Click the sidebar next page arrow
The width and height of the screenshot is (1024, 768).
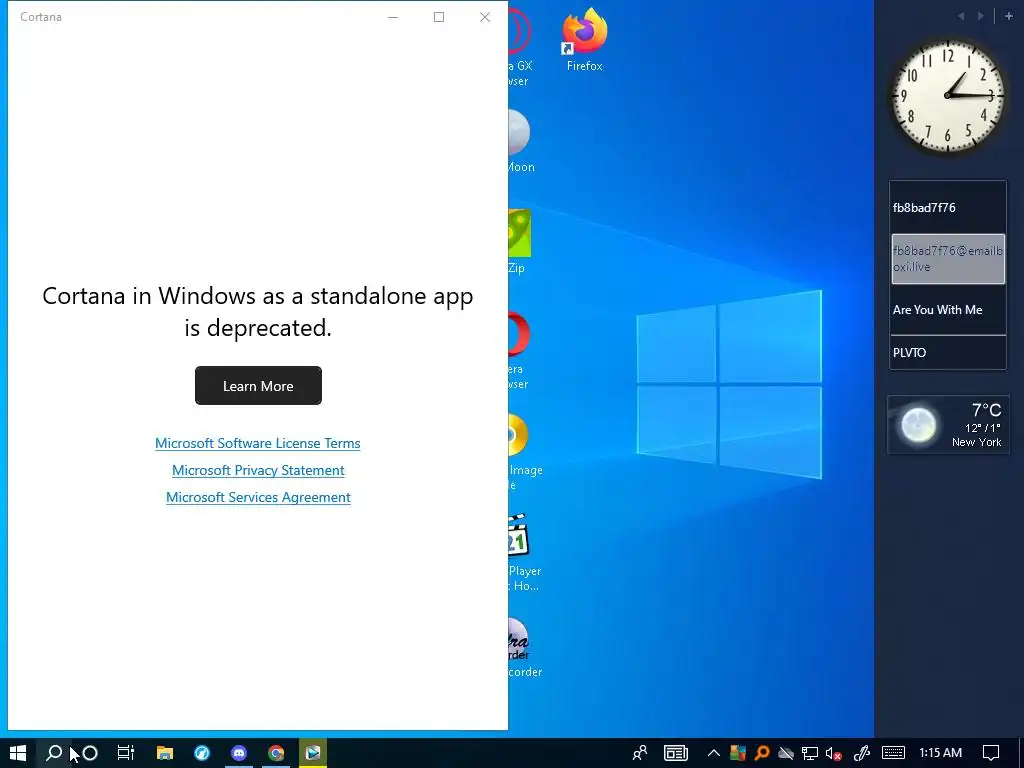pyautogui.click(x=980, y=16)
